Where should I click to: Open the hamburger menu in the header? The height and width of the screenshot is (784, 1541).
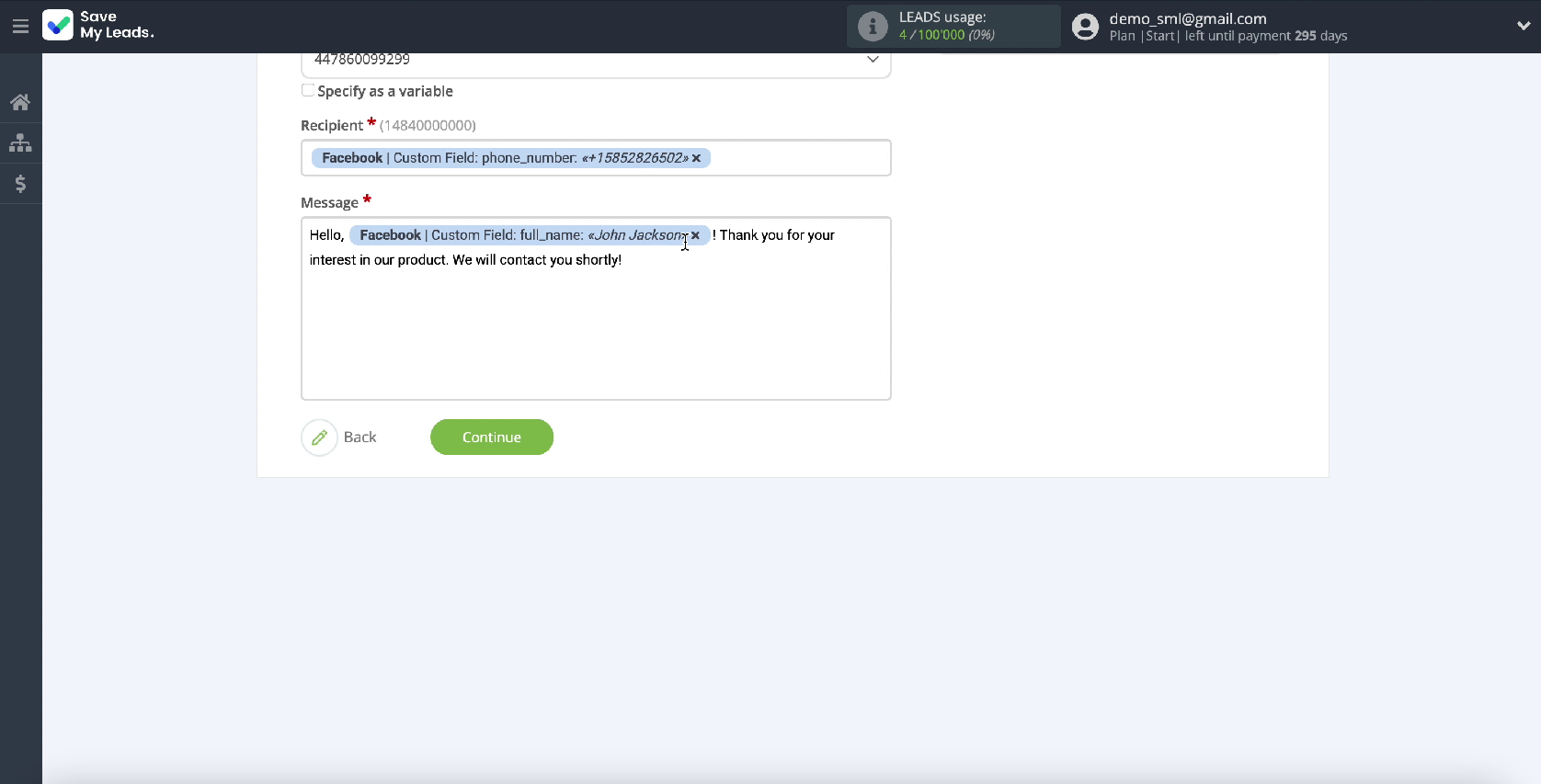[x=20, y=26]
